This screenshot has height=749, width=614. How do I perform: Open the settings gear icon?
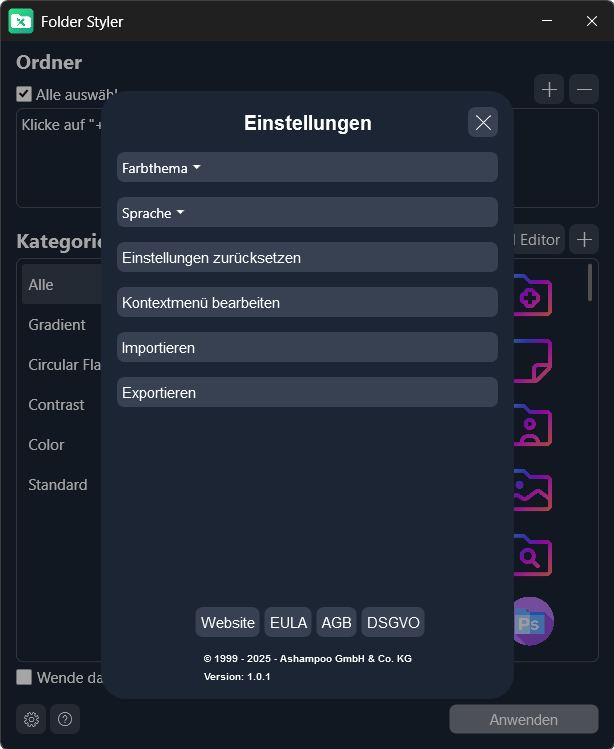click(x=31, y=719)
